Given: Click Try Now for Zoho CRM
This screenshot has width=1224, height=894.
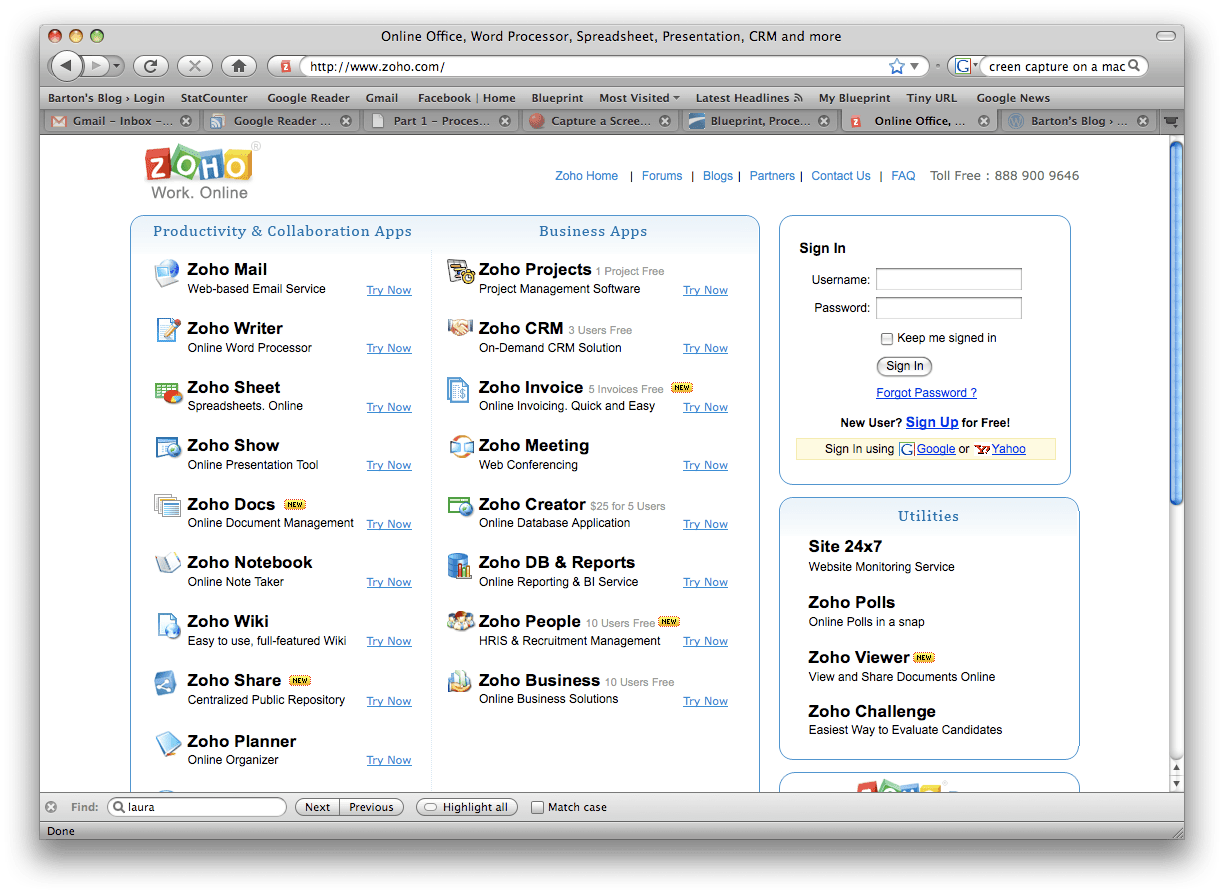Looking at the screenshot, I should pos(705,348).
